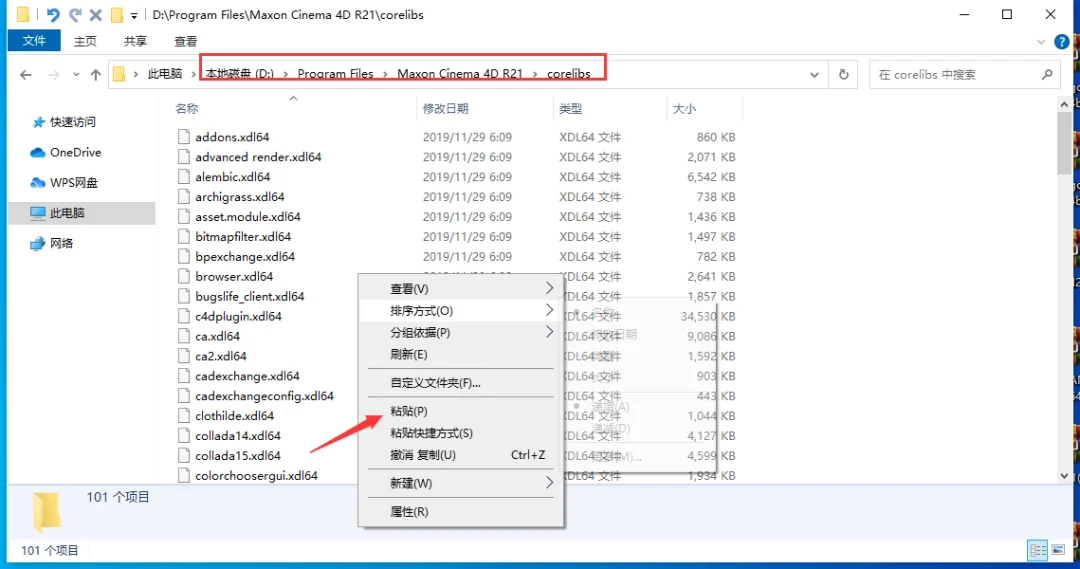Open recent locations dropdown arrow
The height and width of the screenshot is (569, 1080).
[x=76, y=74]
